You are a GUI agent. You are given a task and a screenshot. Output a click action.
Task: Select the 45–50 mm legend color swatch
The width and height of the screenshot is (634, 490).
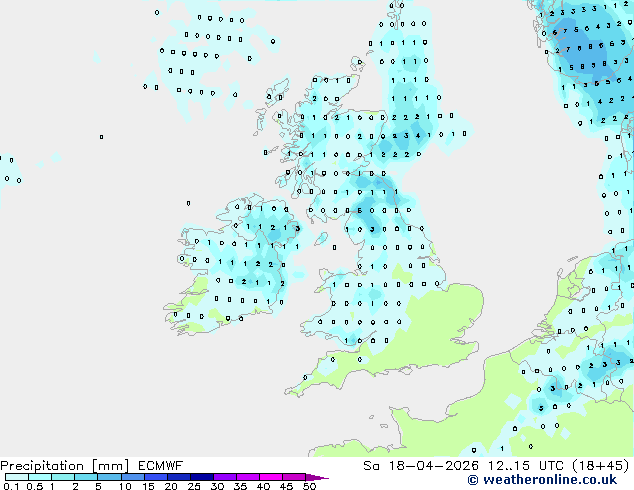point(294,477)
